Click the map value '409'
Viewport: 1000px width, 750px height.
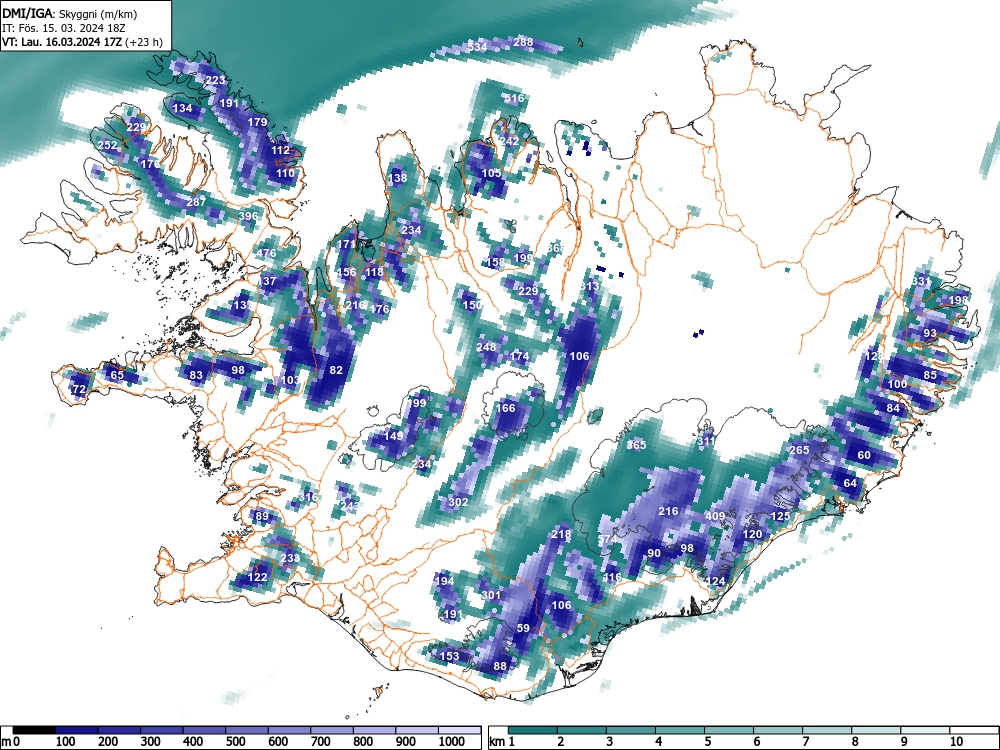715,516
